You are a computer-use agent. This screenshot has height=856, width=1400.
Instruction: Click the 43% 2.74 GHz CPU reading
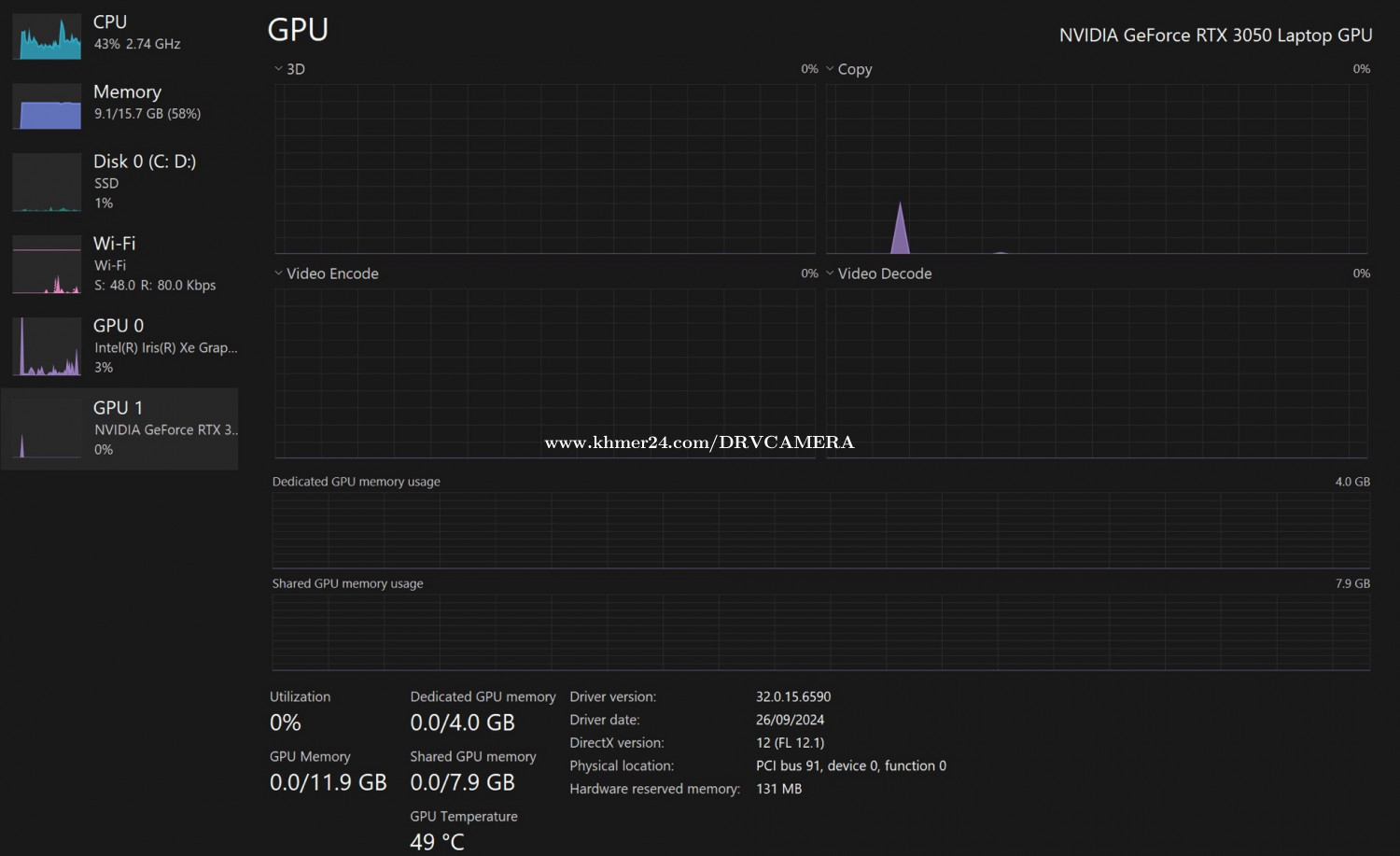[x=137, y=44]
